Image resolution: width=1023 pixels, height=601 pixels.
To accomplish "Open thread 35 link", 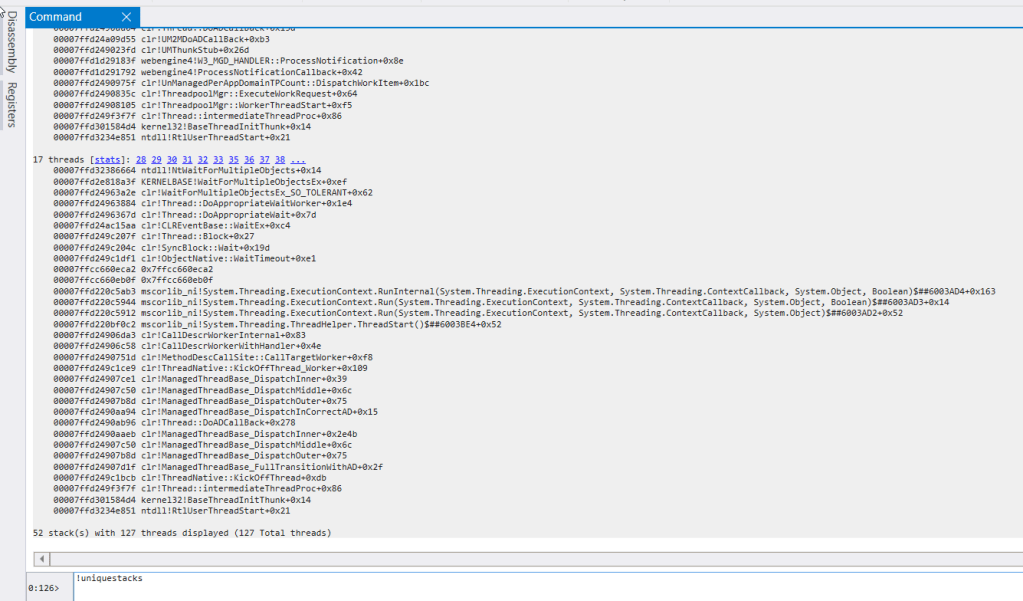I will (234, 160).
